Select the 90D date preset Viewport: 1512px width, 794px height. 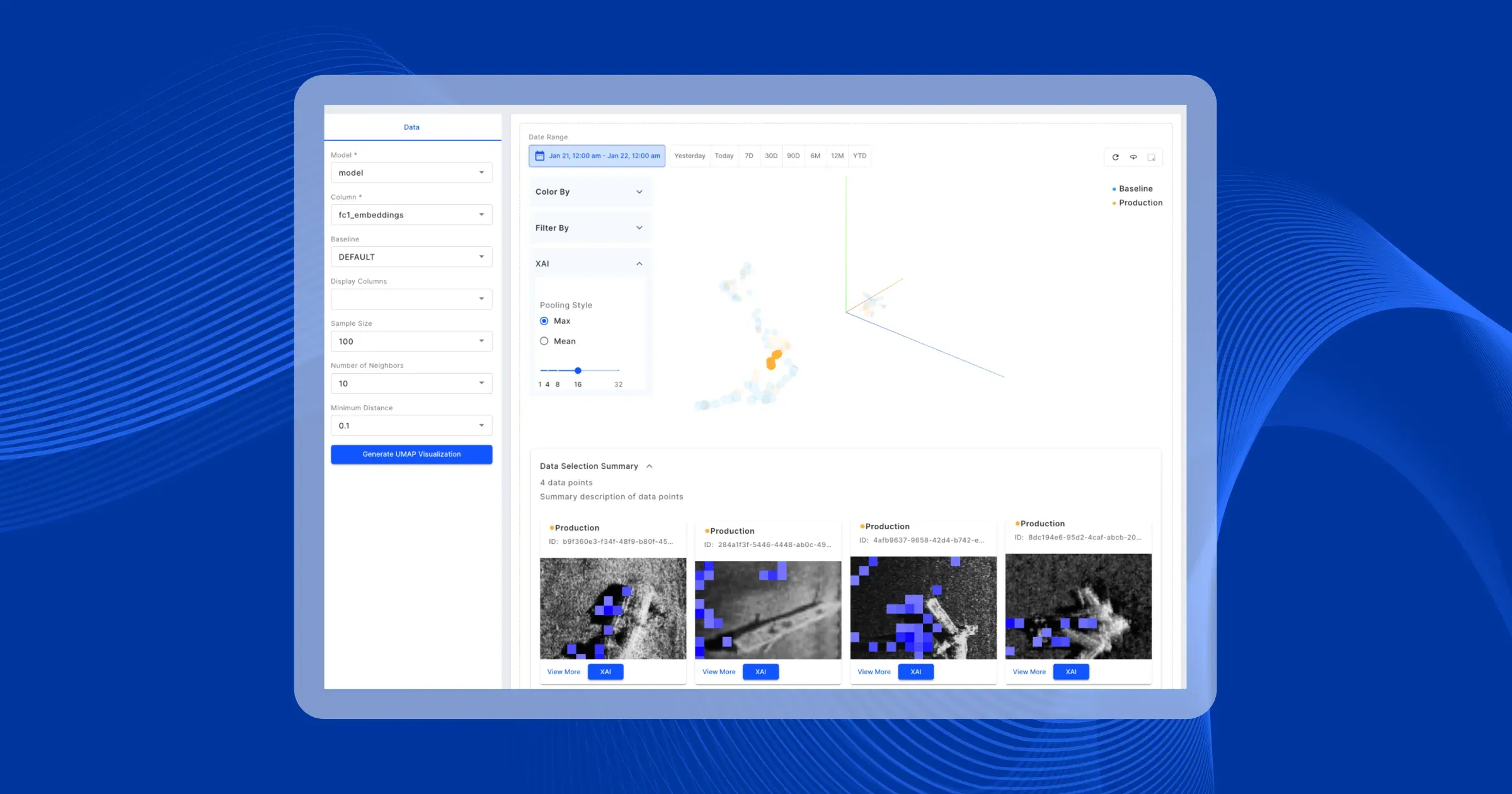point(793,156)
